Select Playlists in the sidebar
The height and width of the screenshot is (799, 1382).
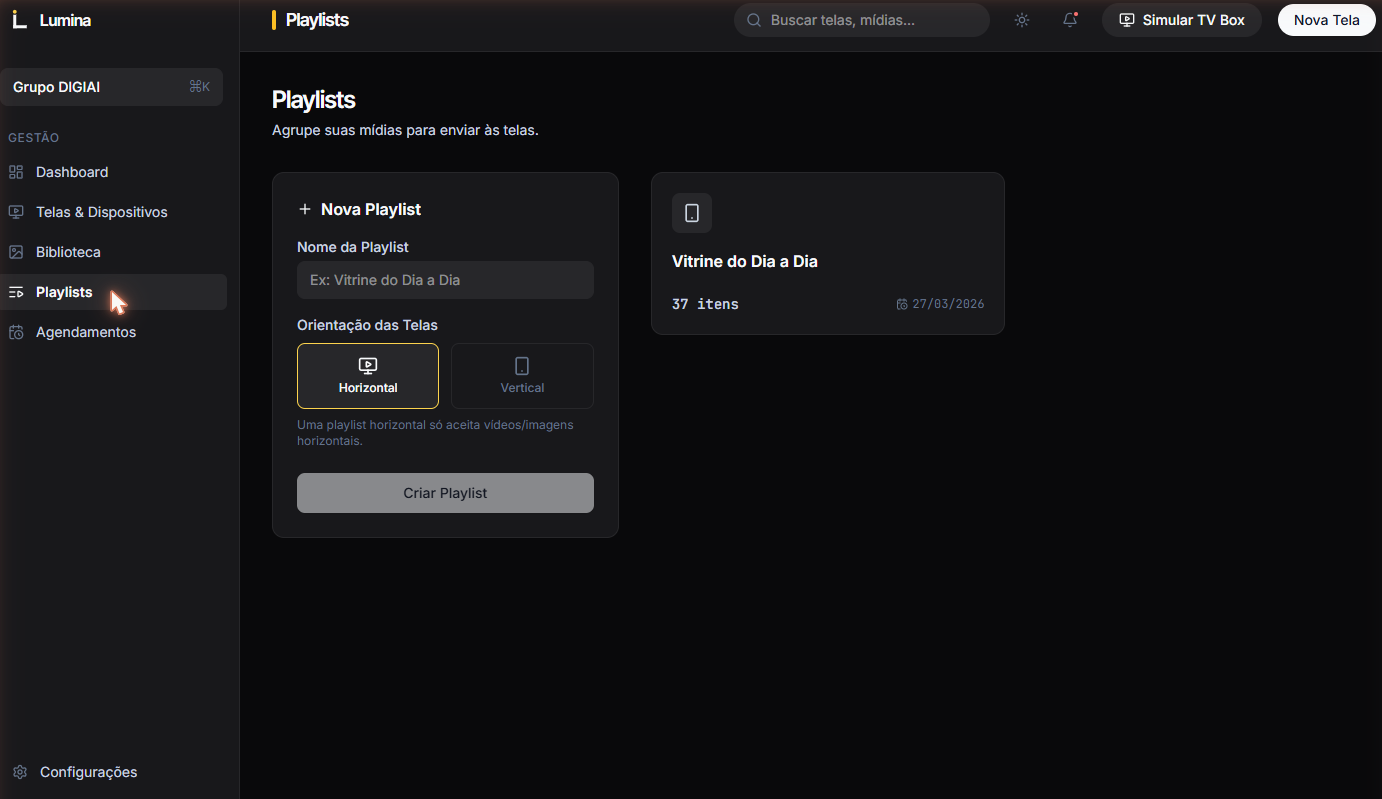[114, 292]
